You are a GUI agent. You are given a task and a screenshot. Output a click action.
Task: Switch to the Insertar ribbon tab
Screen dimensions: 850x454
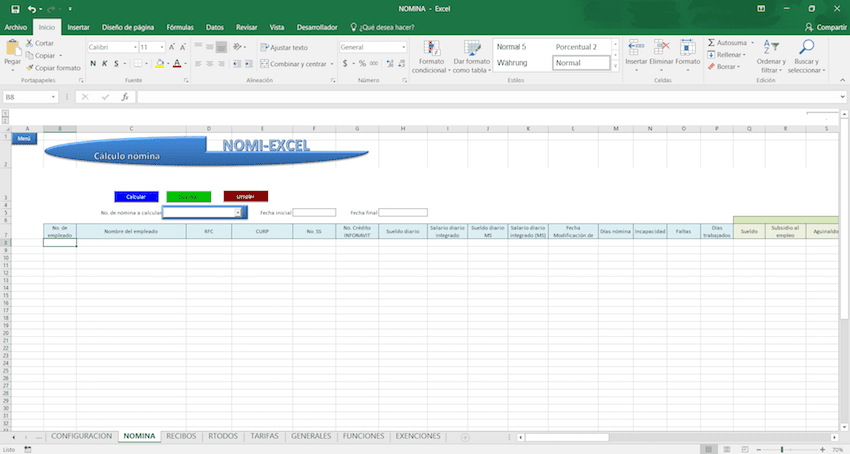point(79,27)
